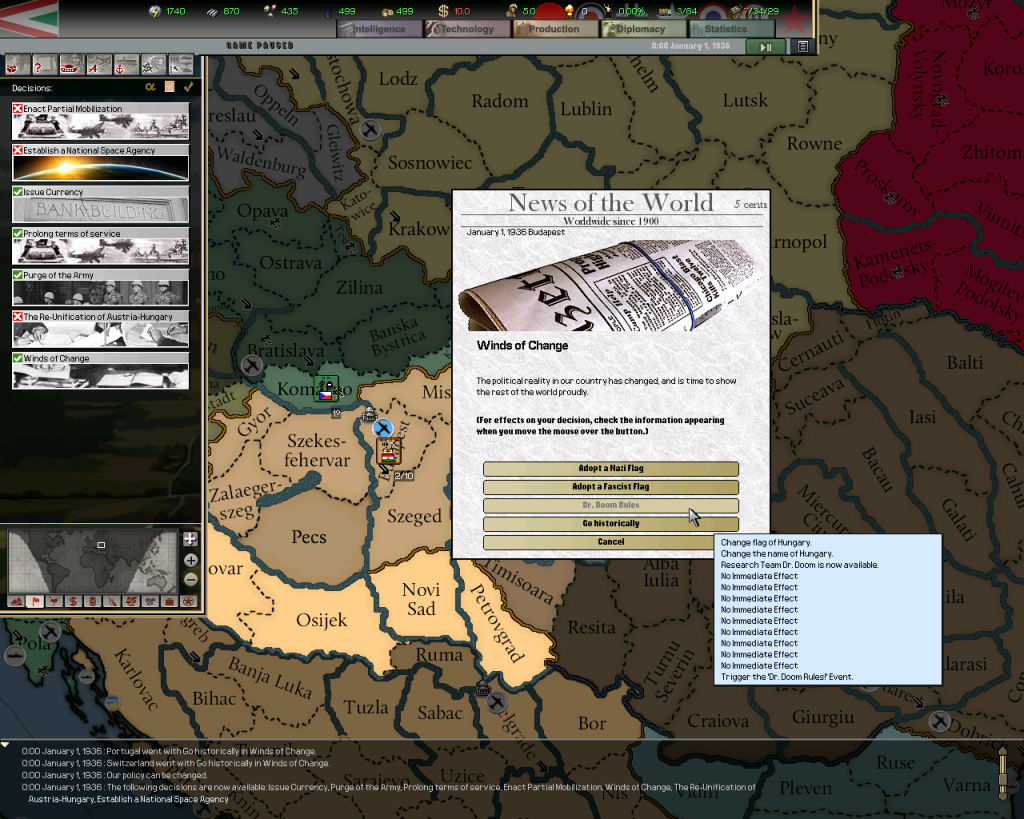
Task: Click the alpha sorting symbol above decisions list
Action: tap(150, 87)
